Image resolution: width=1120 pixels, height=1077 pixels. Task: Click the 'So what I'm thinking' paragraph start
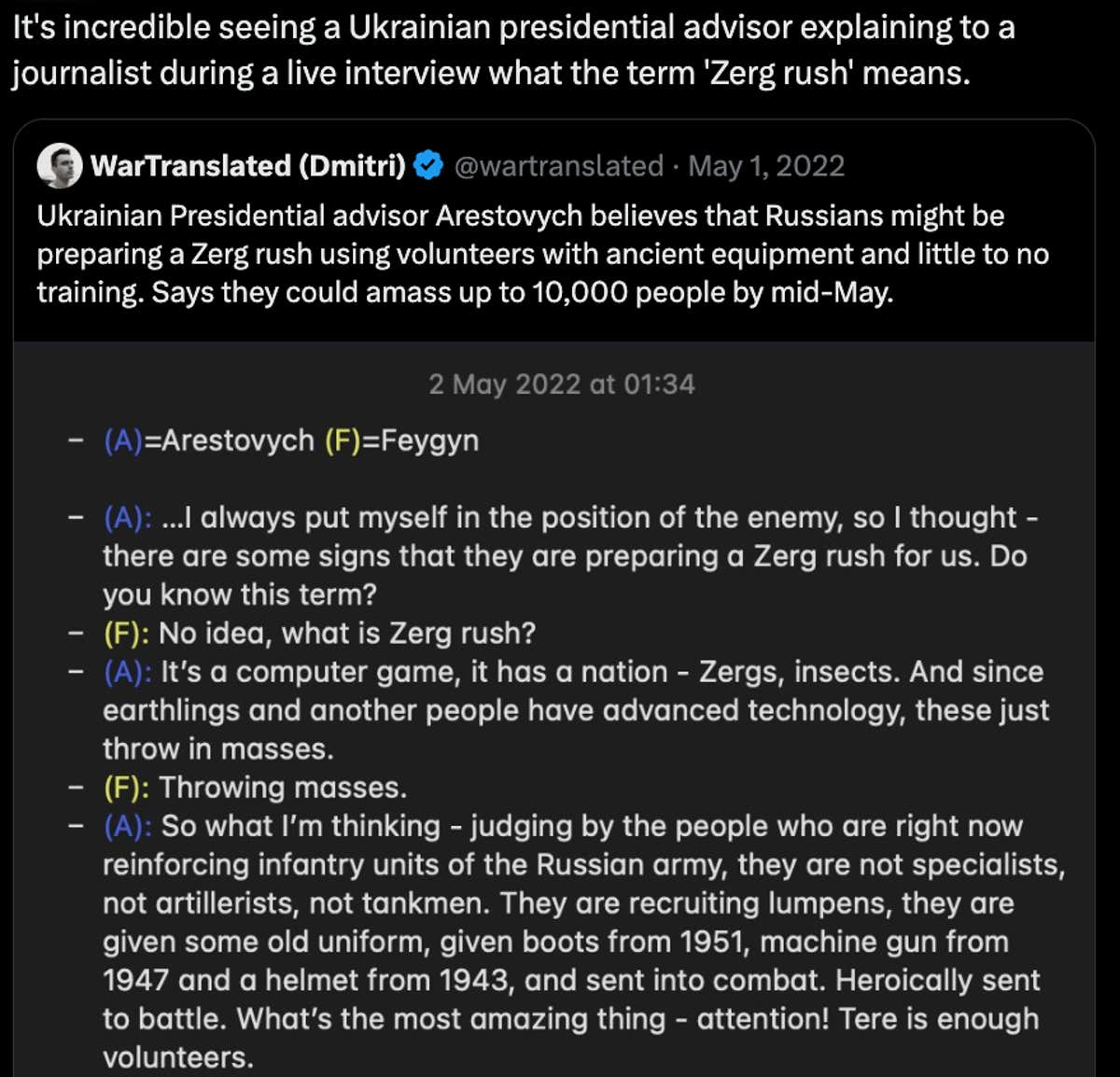300,826
